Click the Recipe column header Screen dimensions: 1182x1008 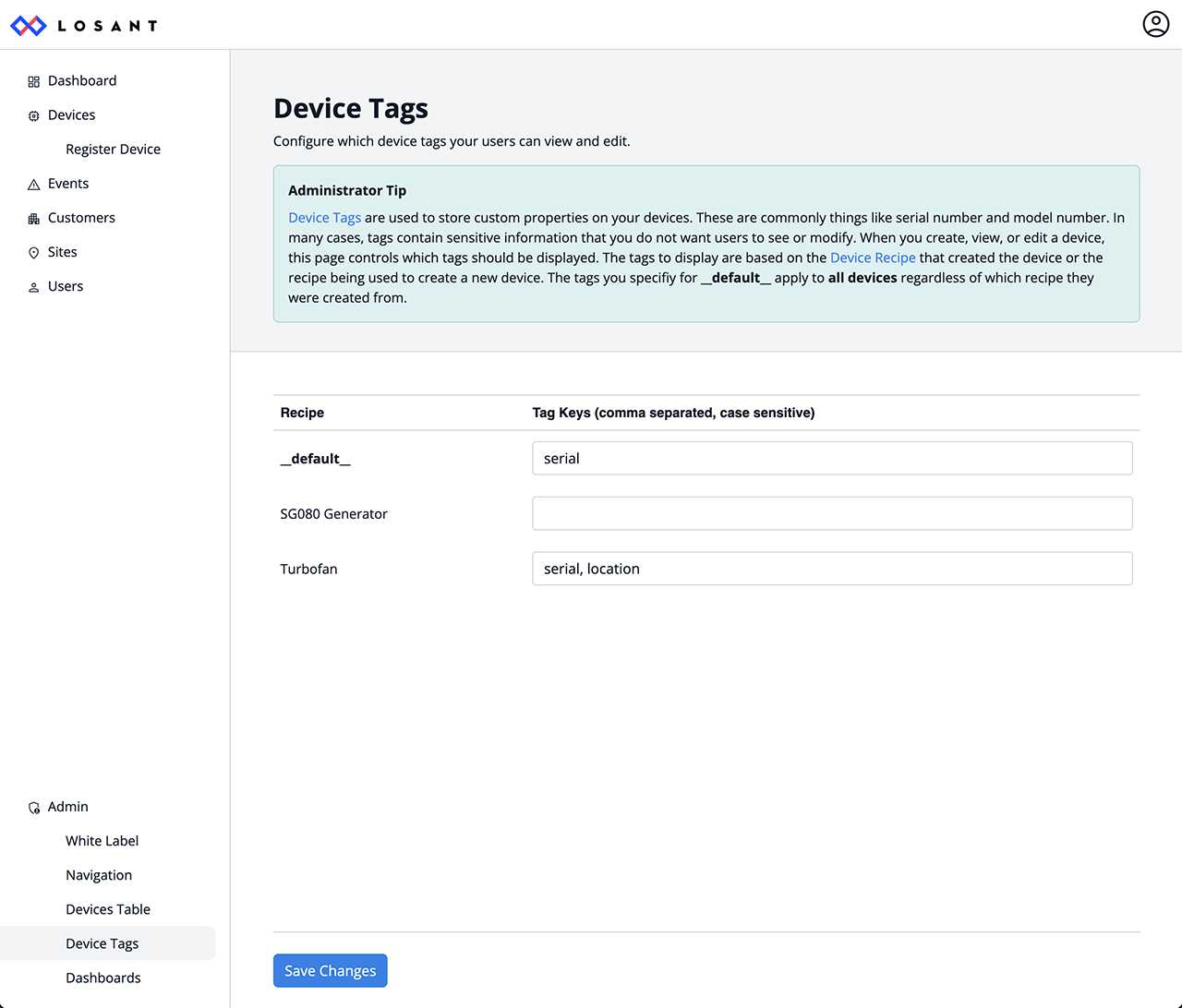(302, 413)
